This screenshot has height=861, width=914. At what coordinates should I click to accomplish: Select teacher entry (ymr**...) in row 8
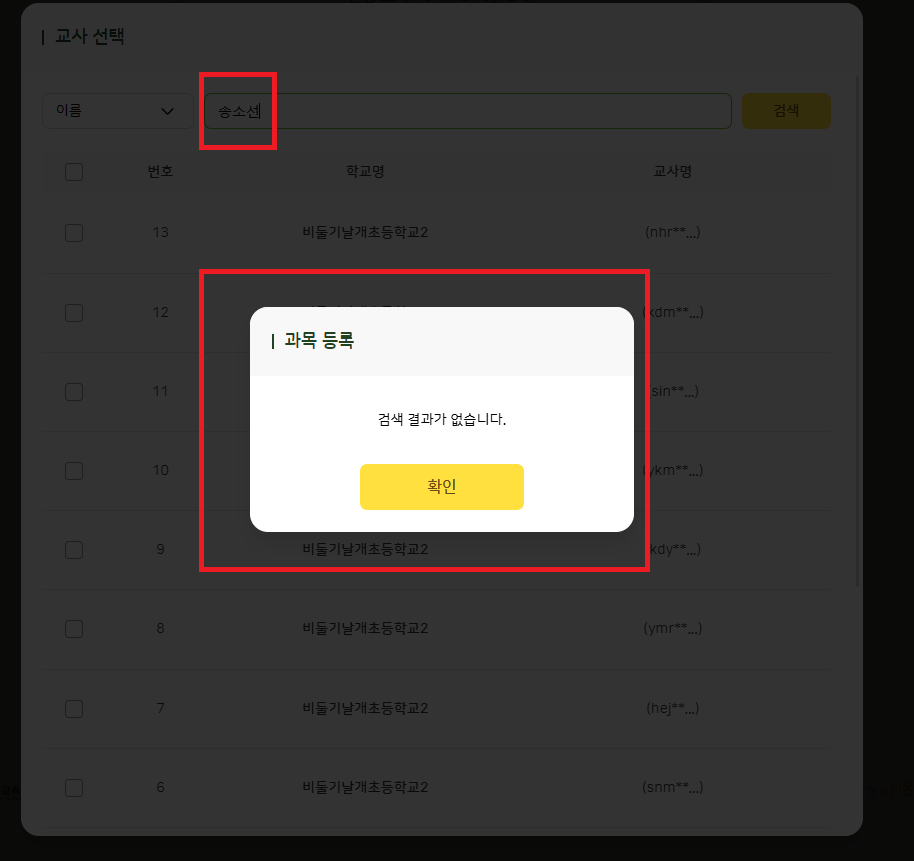[672, 628]
